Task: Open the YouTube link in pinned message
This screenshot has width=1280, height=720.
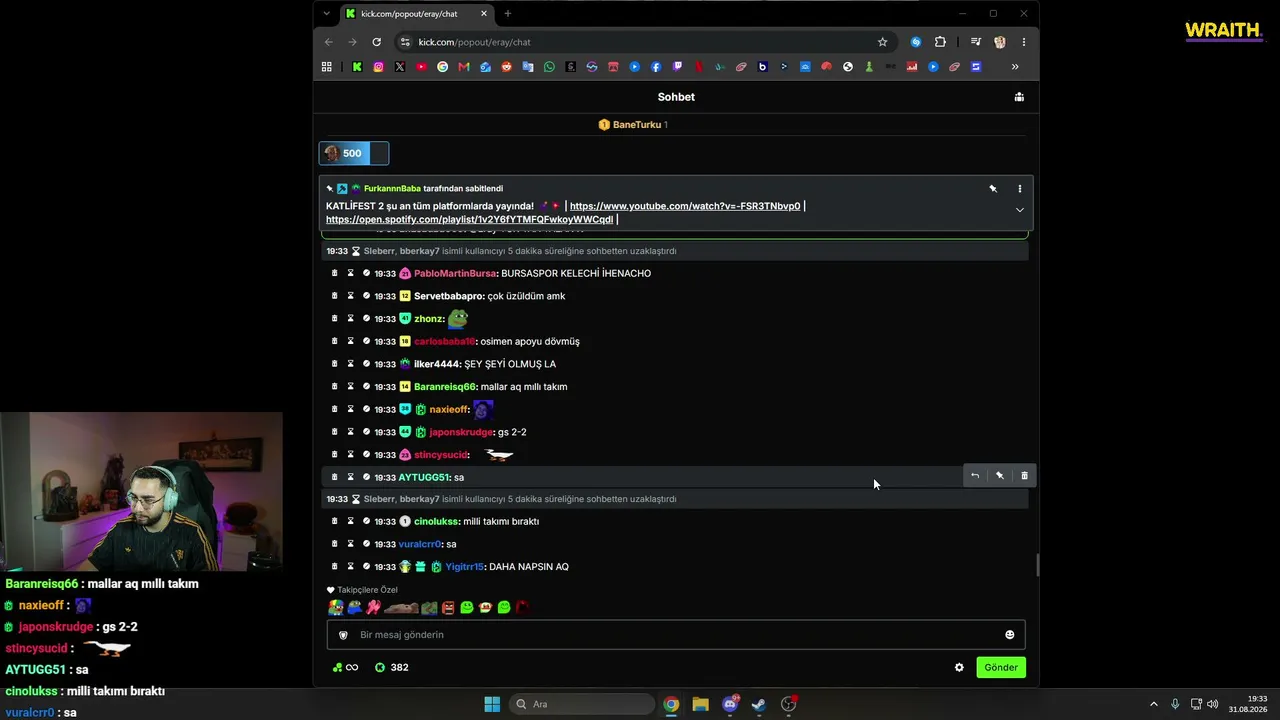Action: pyautogui.click(x=685, y=206)
